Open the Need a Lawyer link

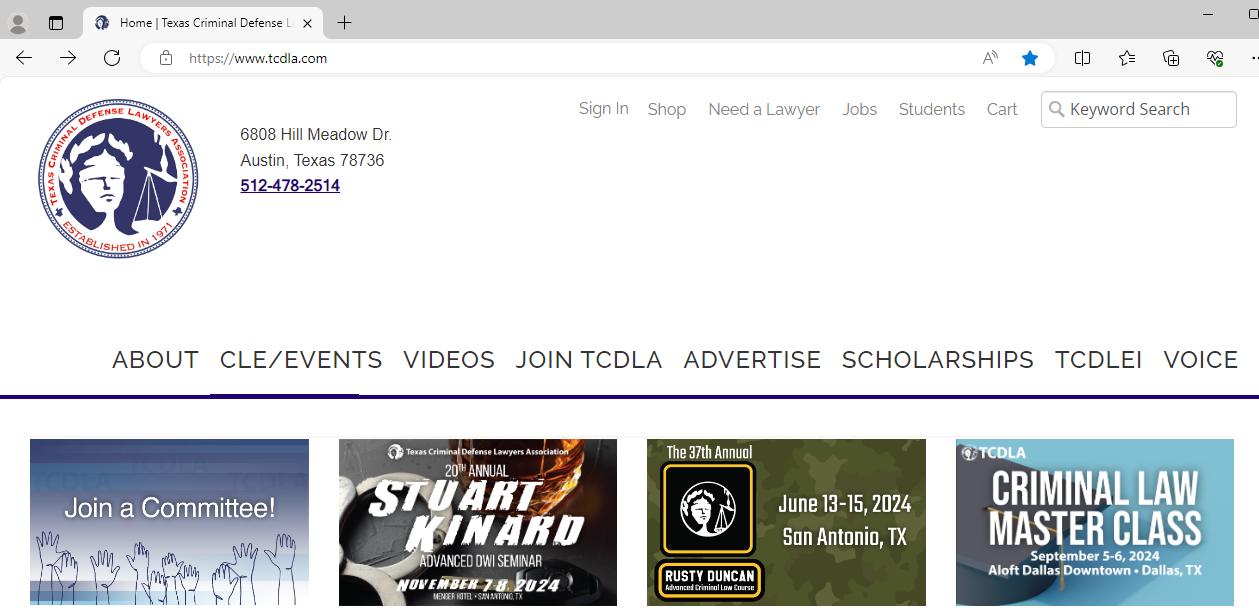[x=764, y=109]
